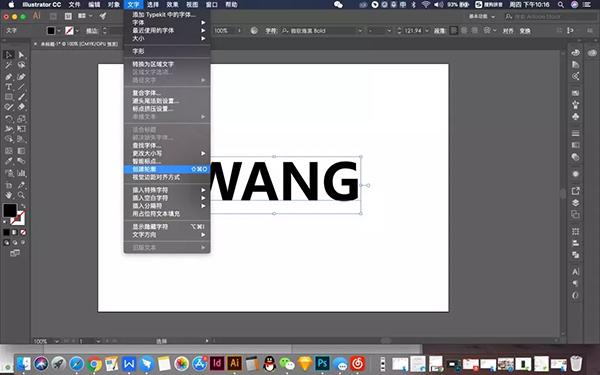Choose Draw Inside mode

point(23,242)
